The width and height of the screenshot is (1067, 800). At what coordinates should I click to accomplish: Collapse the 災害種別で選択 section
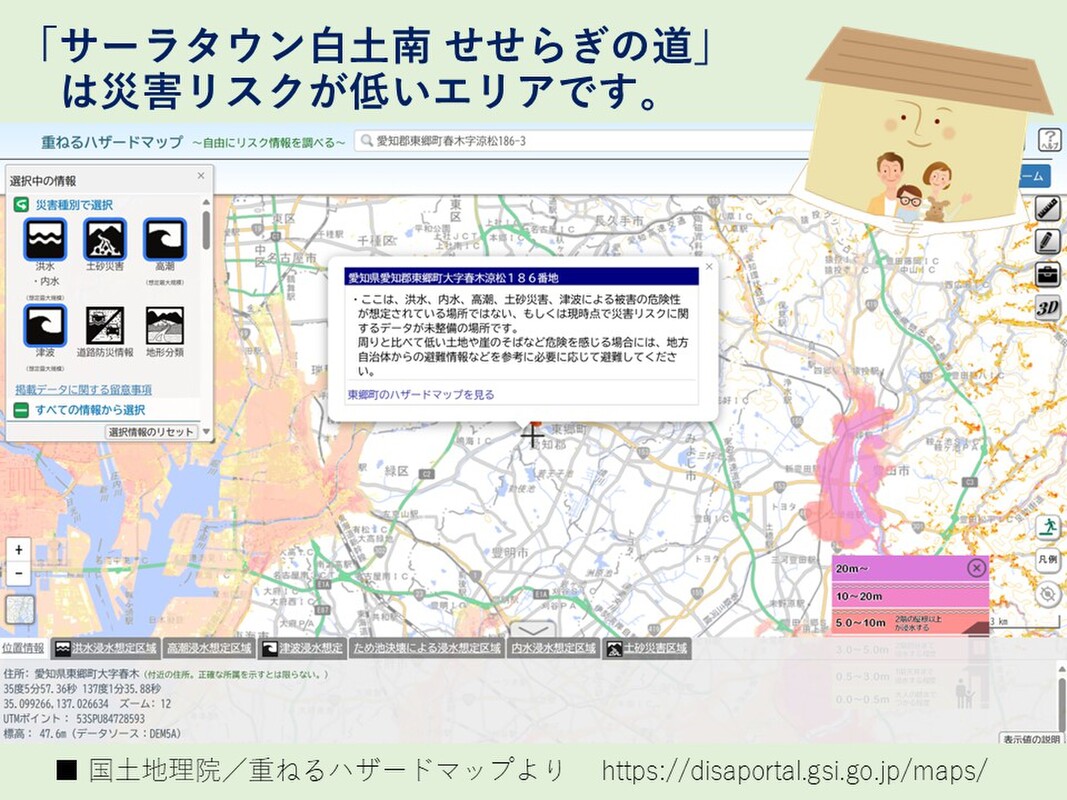click(20, 205)
